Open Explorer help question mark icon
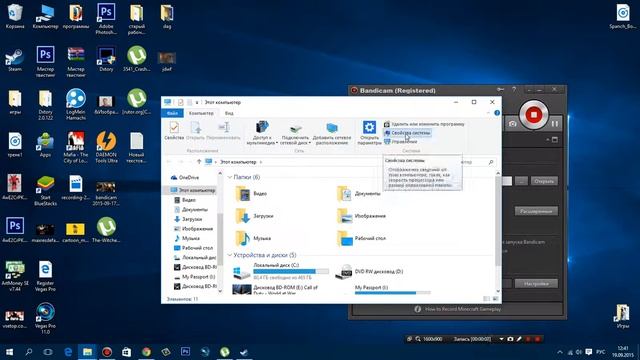640x360 pixels. coord(497,113)
